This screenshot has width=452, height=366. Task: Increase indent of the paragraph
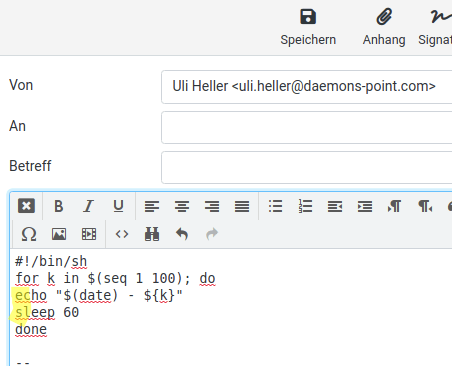point(365,206)
